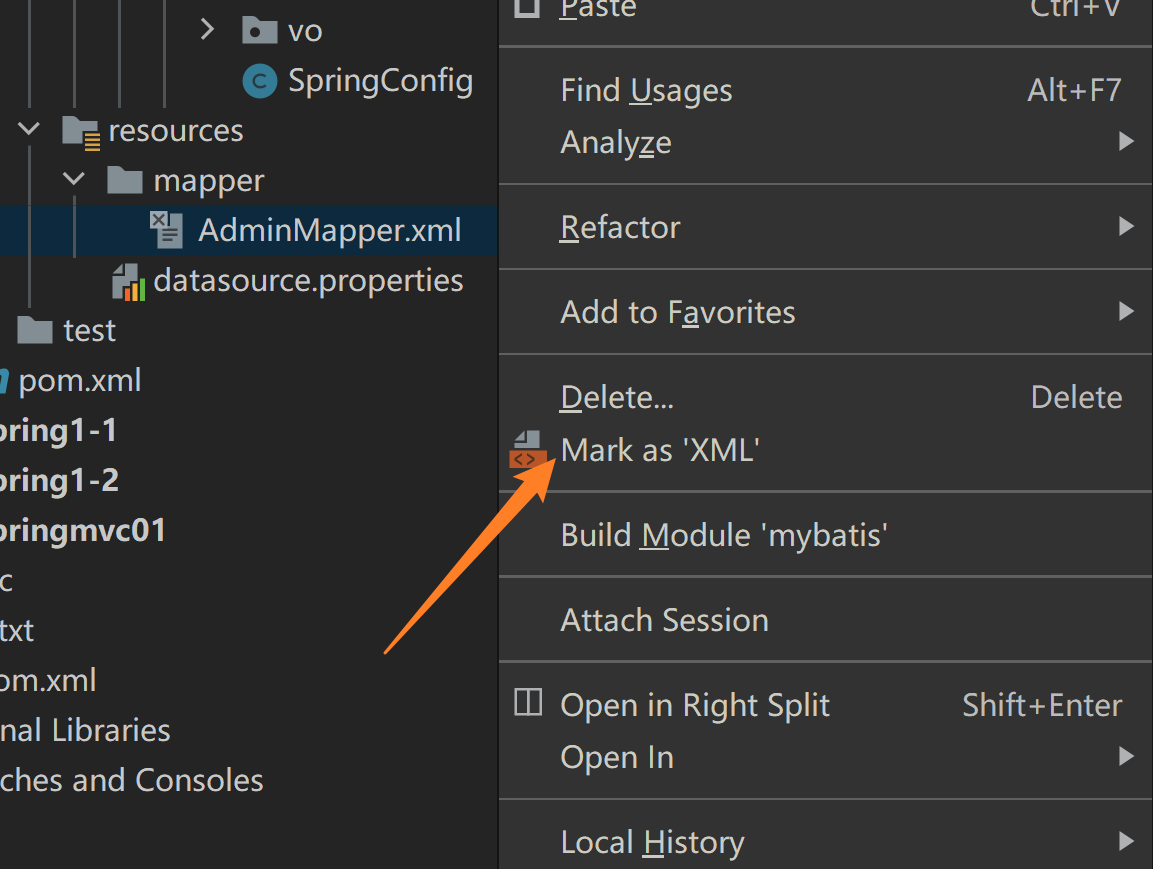This screenshot has width=1153, height=869.
Task: Open the Refactor submenu
Action: click(x=620, y=228)
